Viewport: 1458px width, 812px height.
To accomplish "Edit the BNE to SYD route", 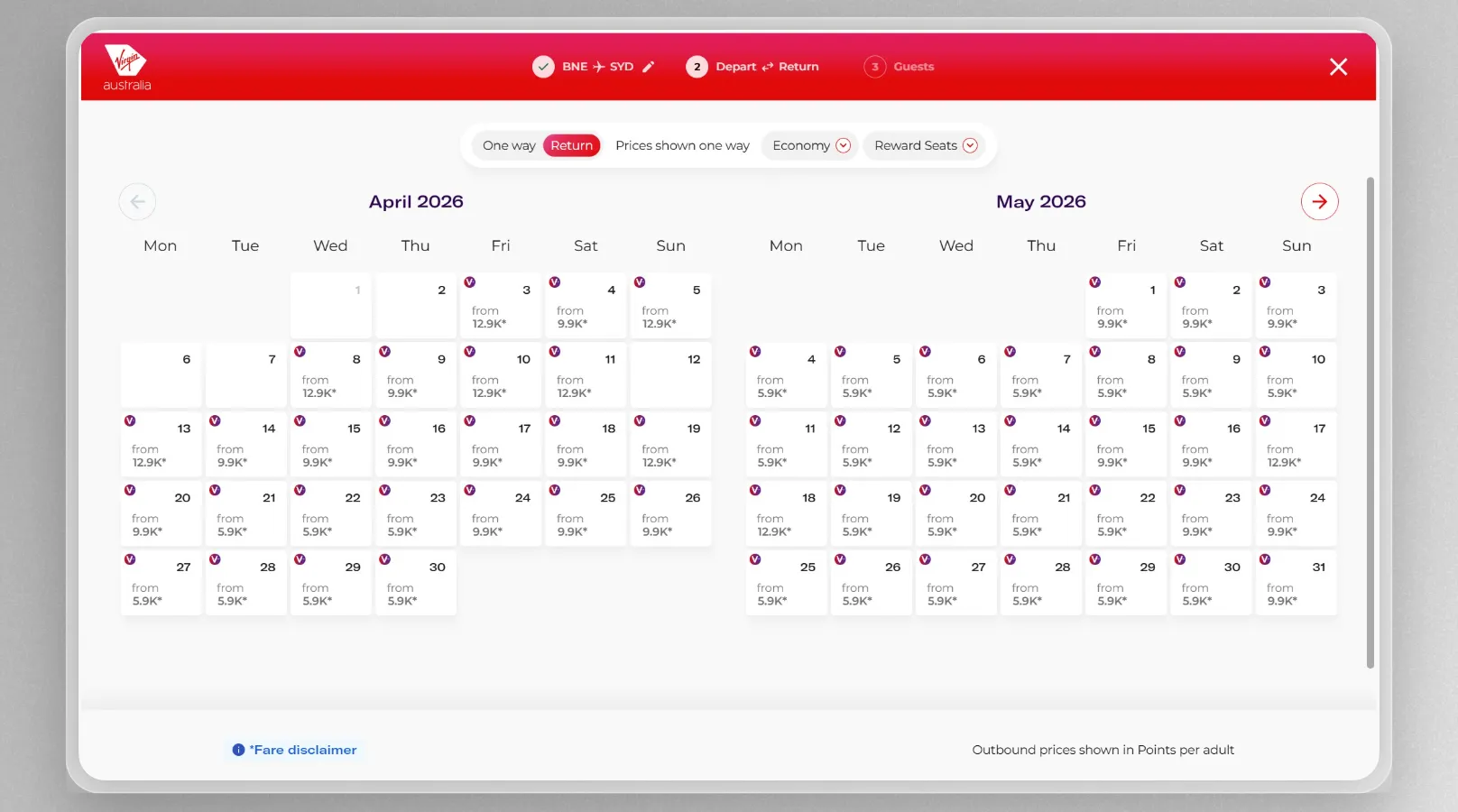I will pos(648,67).
